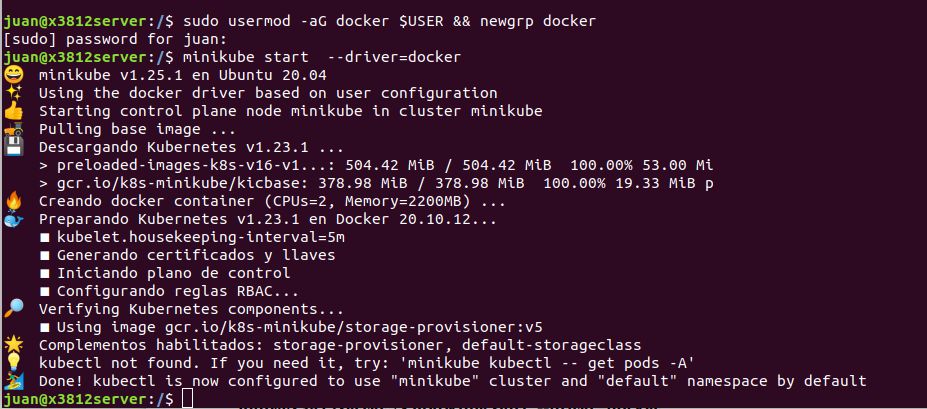The image size is (927, 409).
Task: Click the magnifying glass emoji beside Verifying Kubernetes
Action: [14, 309]
